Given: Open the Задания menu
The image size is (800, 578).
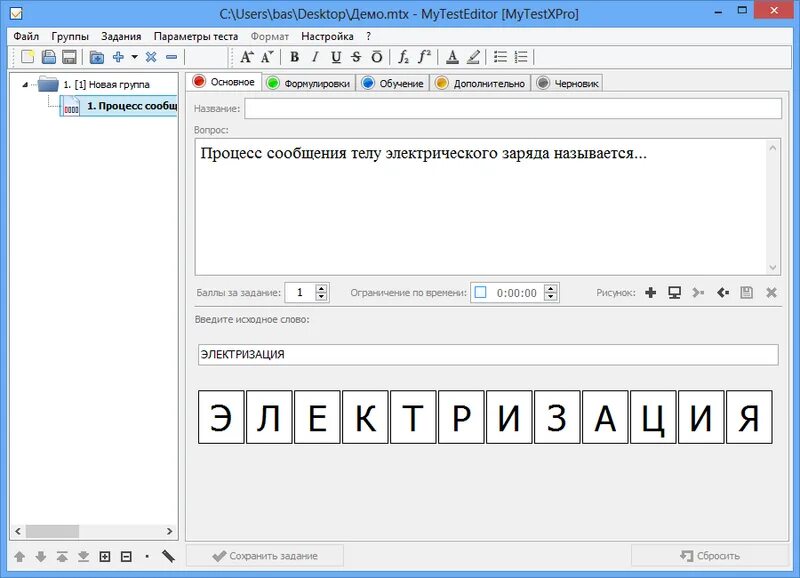Looking at the screenshot, I should coord(121,36).
